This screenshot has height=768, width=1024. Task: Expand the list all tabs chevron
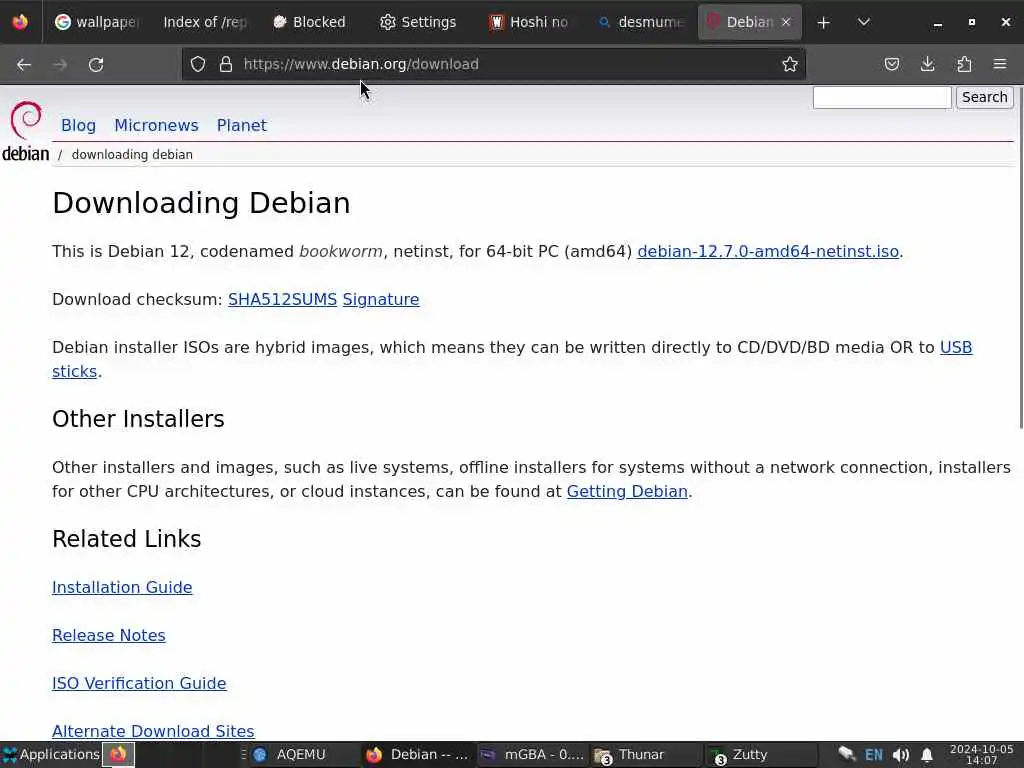click(863, 22)
